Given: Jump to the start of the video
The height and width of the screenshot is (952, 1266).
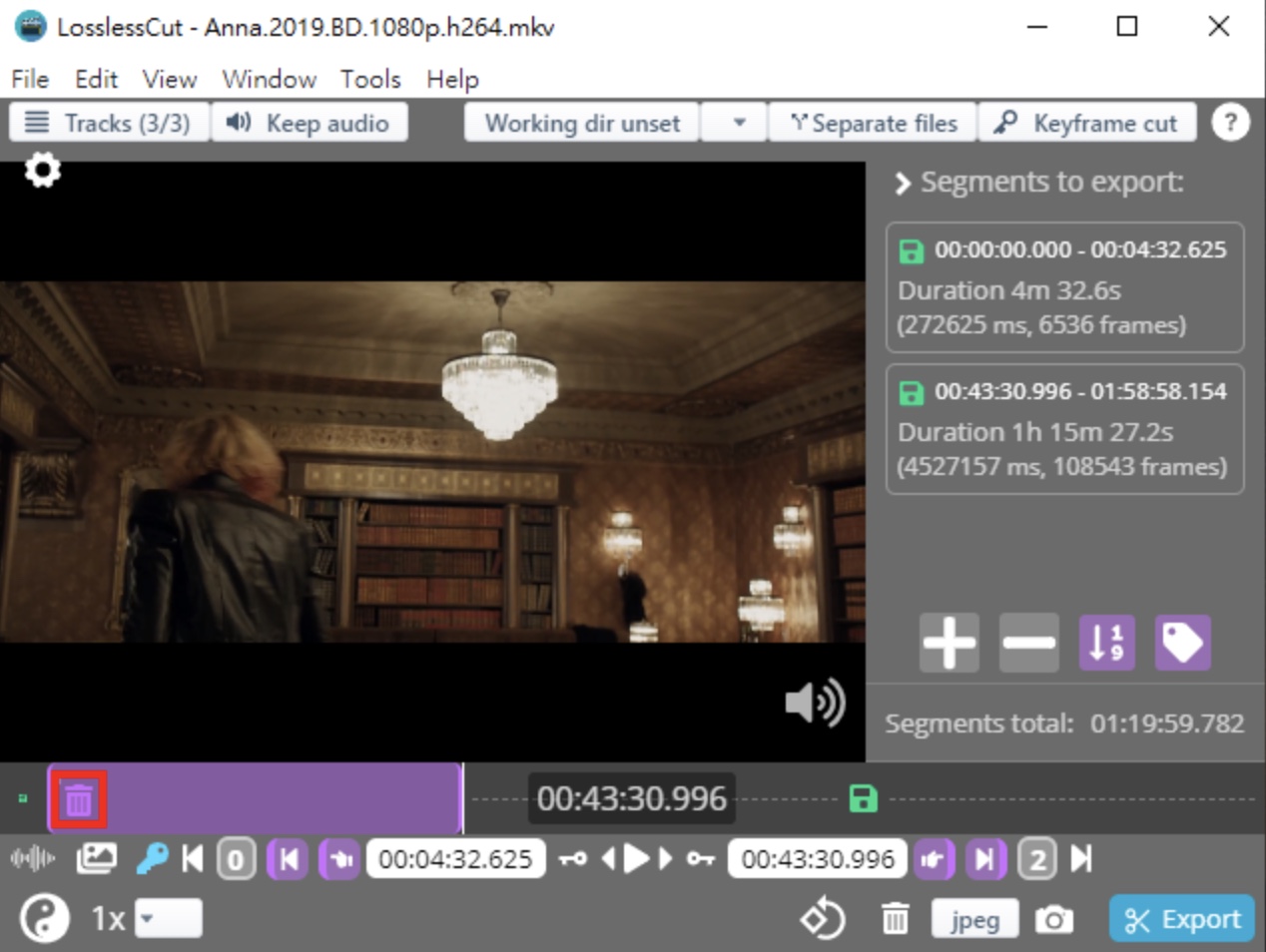Looking at the screenshot, I should coord(193,858).
